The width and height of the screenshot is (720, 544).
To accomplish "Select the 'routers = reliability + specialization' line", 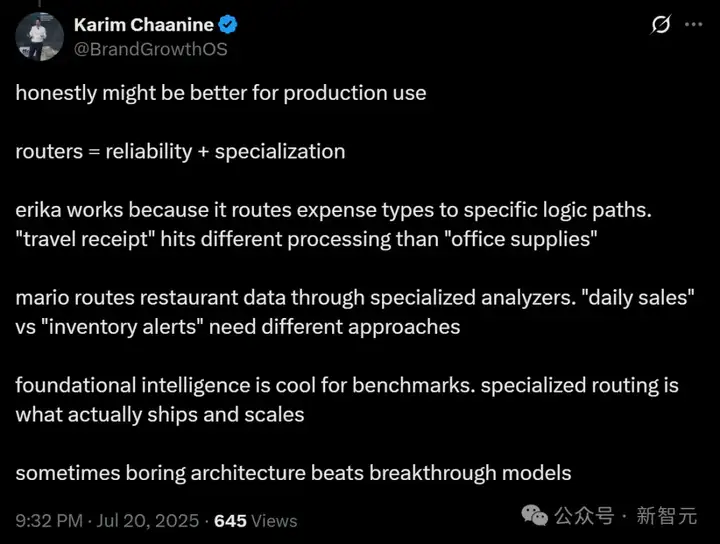I will pyautogui.click(x=180, y=151).
